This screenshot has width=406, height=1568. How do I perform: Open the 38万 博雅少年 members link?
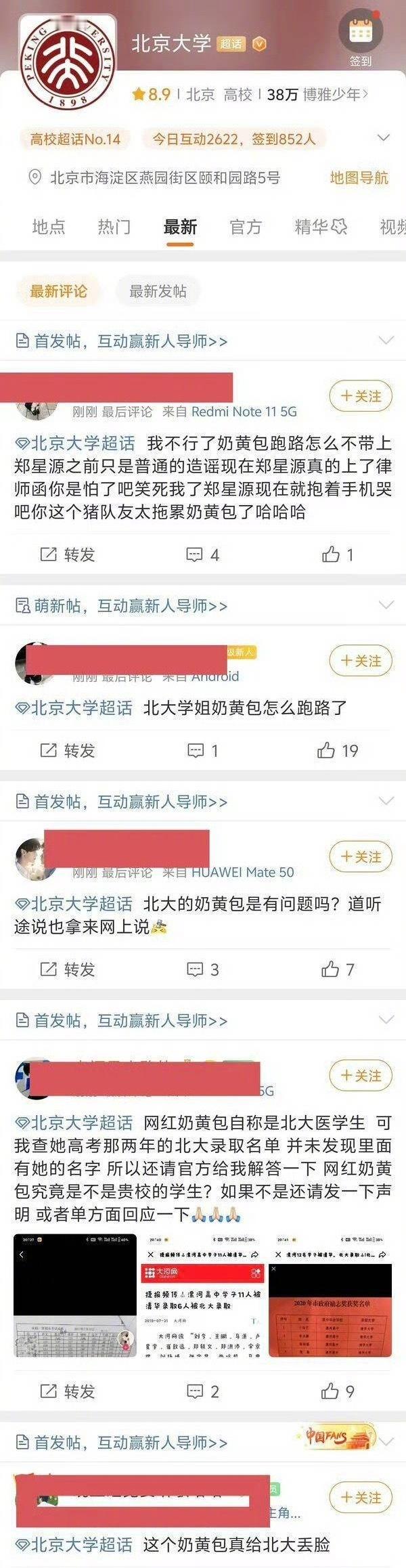point(317,95)
